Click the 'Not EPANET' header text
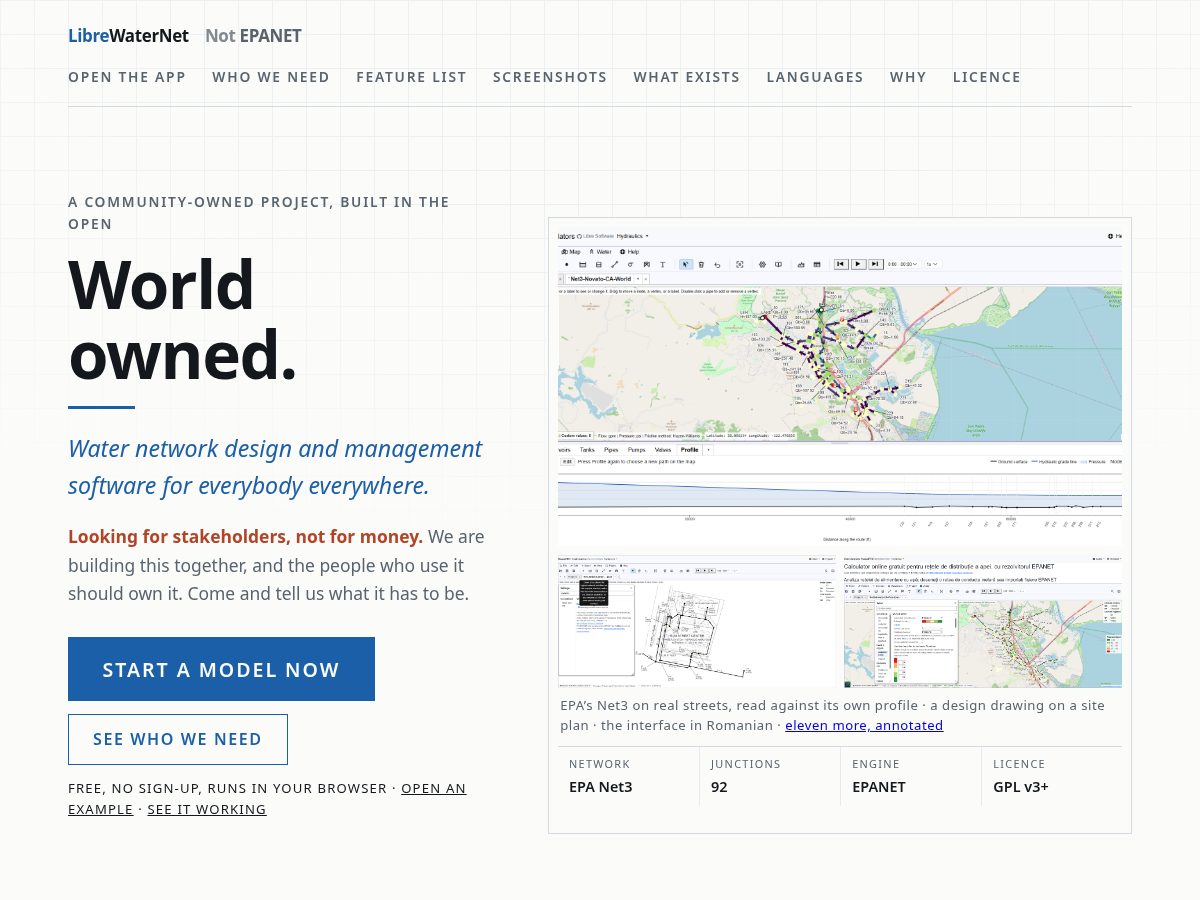The height and width of the screenshot is (900, 1200). (253, 36)
